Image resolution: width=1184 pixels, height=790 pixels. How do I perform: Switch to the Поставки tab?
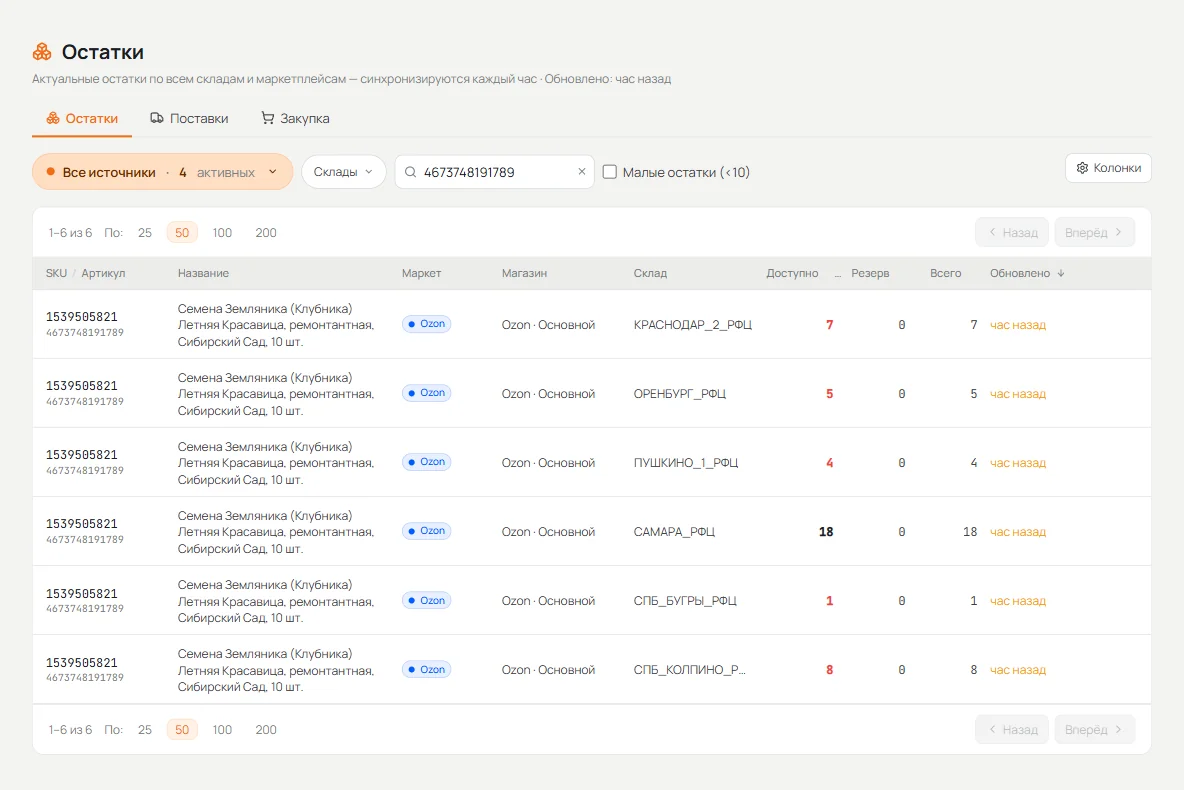click(x=189, y=119)
